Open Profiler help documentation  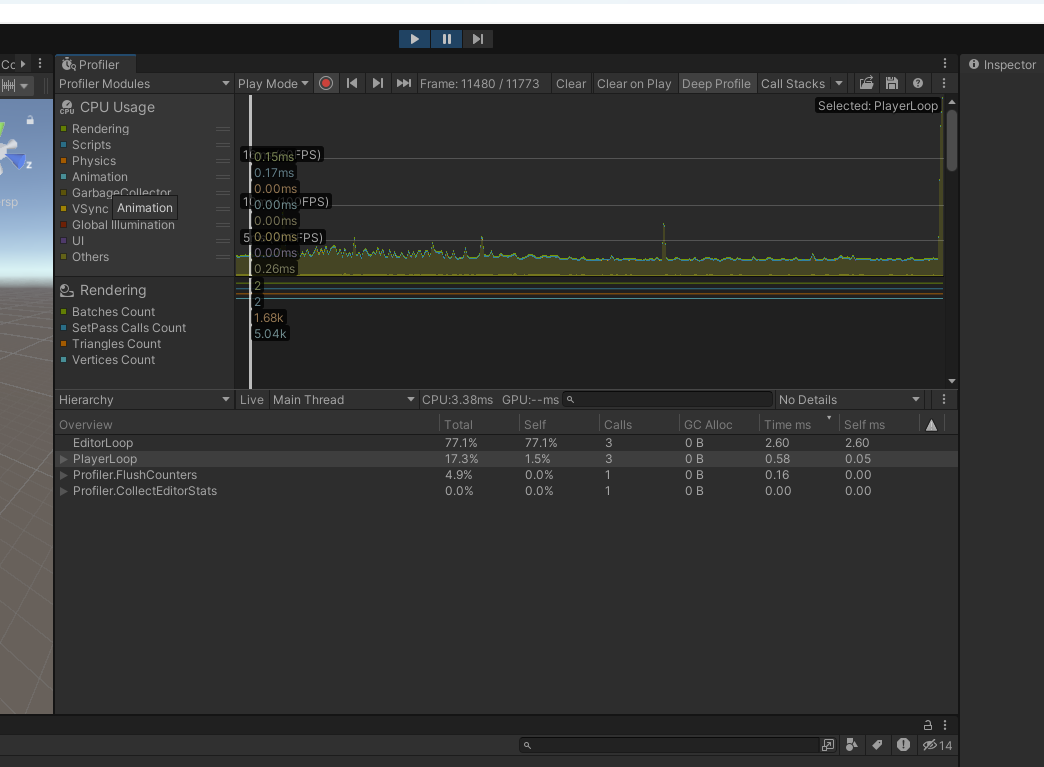(x=917, y=83)
